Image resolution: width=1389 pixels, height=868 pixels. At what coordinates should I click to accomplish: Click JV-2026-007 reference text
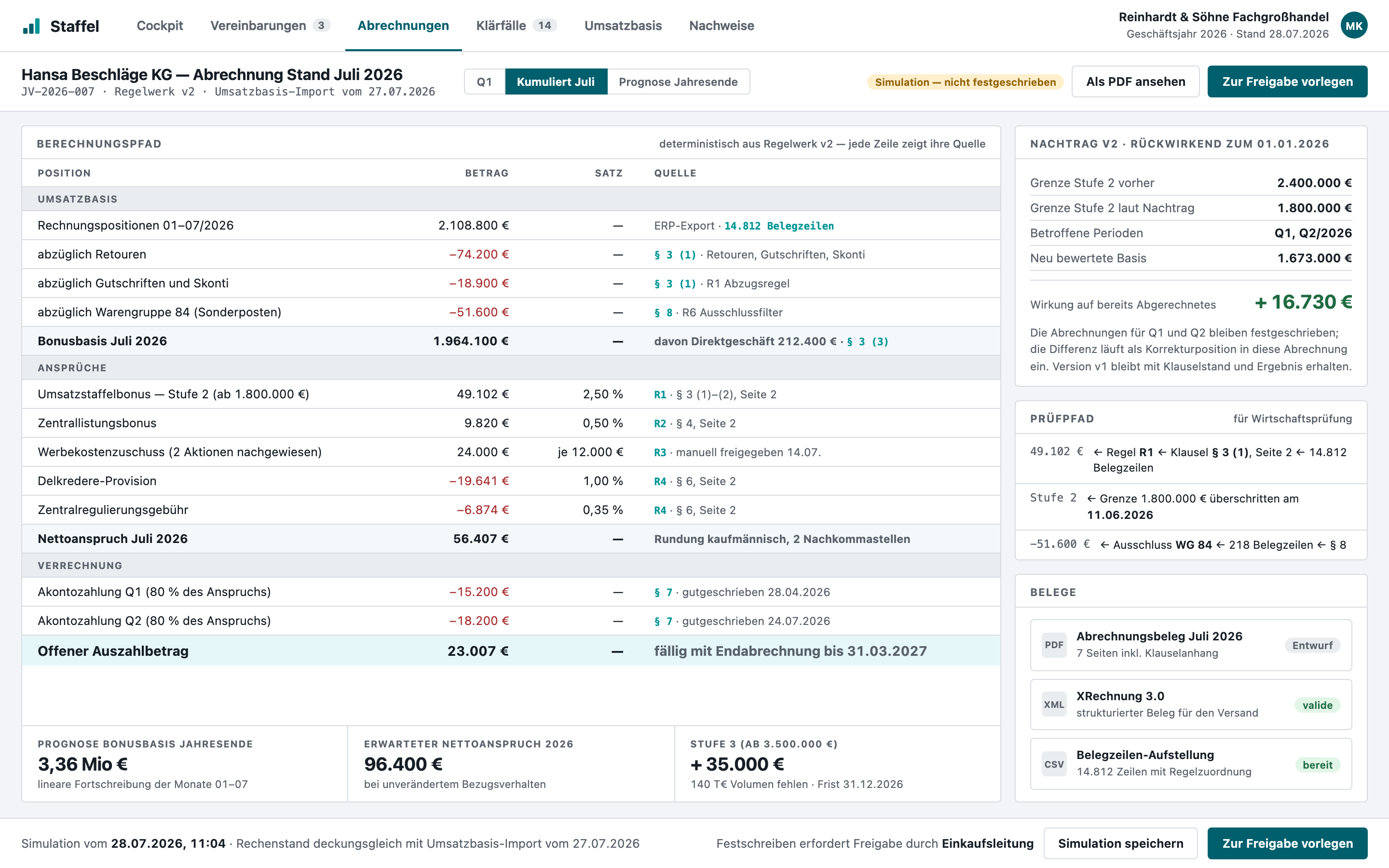[58, 92]
